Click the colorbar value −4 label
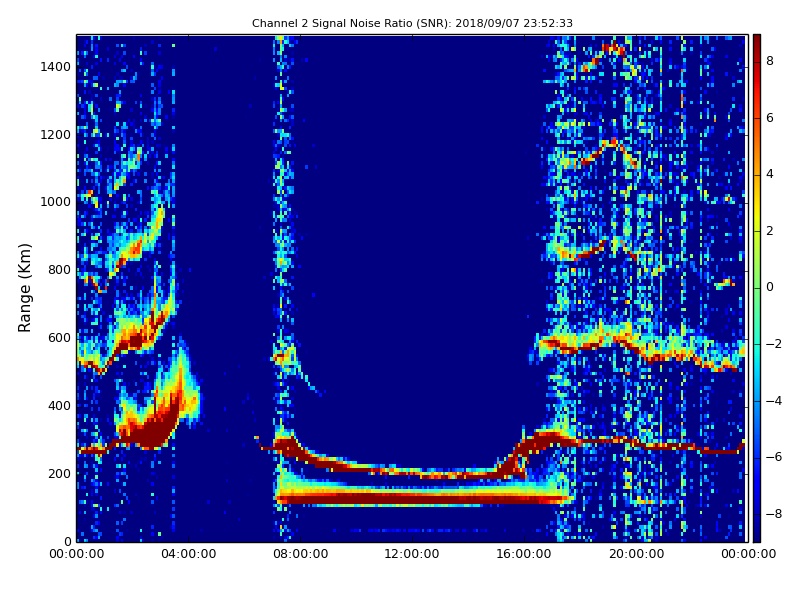Image resolution: width=800 pixels, height=600 pixels. click(x=774, y=401)
